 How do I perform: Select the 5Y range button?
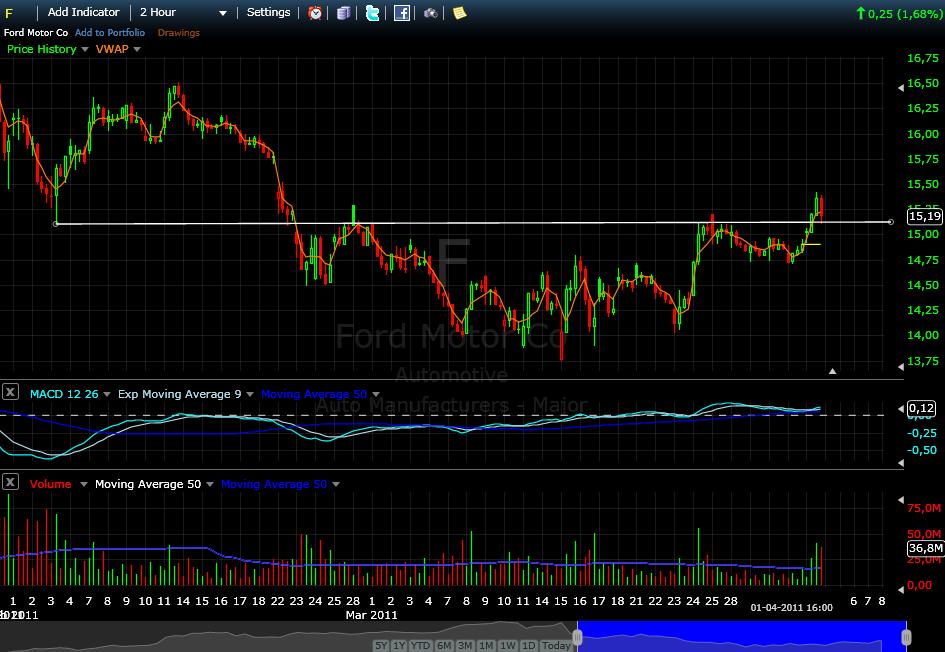click(x=381, y=645)
